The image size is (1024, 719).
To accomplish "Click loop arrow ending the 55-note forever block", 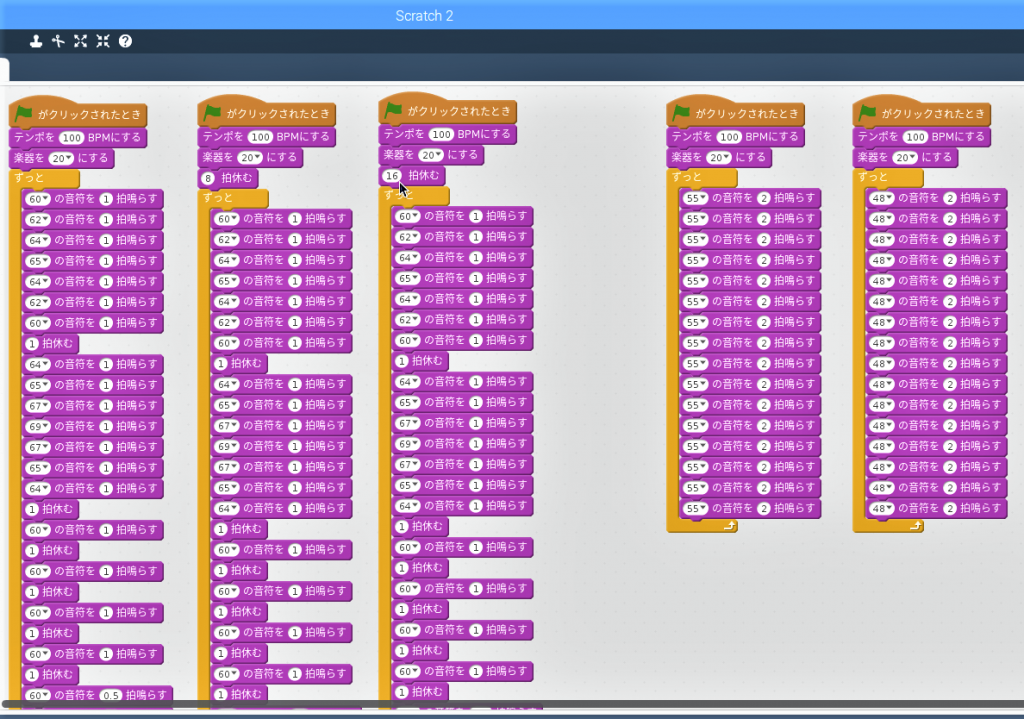I will 729,525.
